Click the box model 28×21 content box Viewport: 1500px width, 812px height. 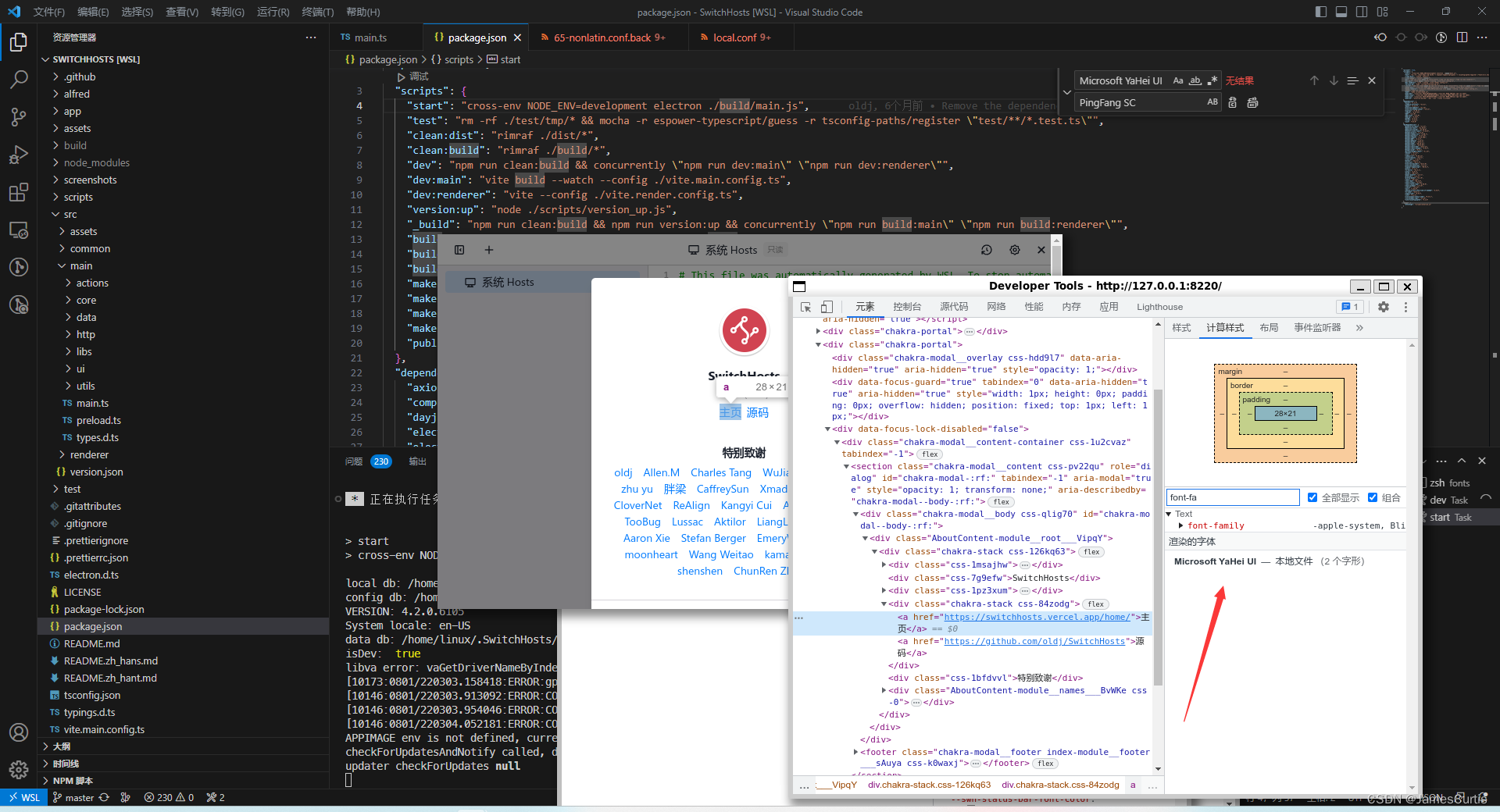pos(1285,414)
